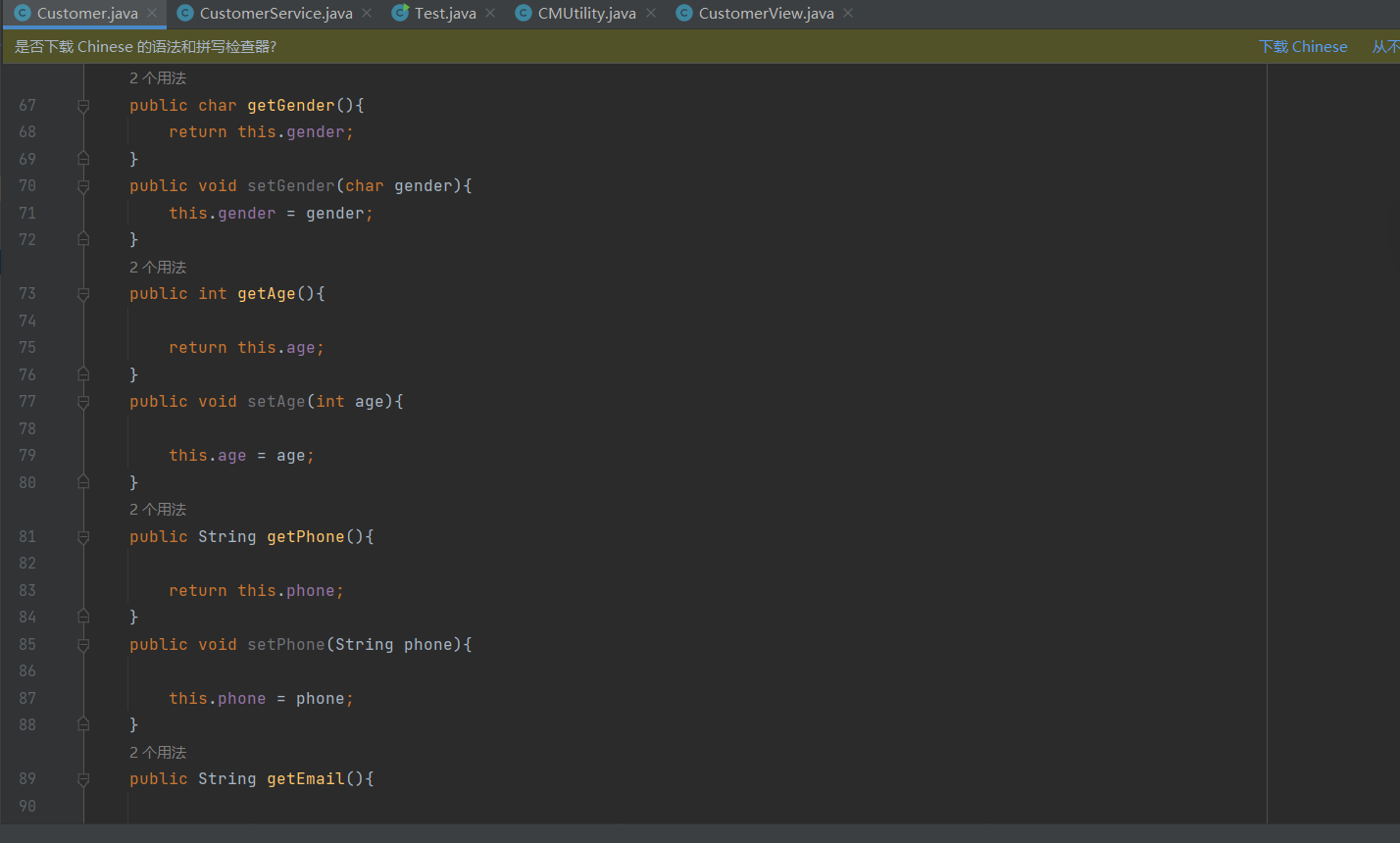The image size is (1400, 843).
Task: Close the CMUtility.java tab
Action: click(651, 14)
